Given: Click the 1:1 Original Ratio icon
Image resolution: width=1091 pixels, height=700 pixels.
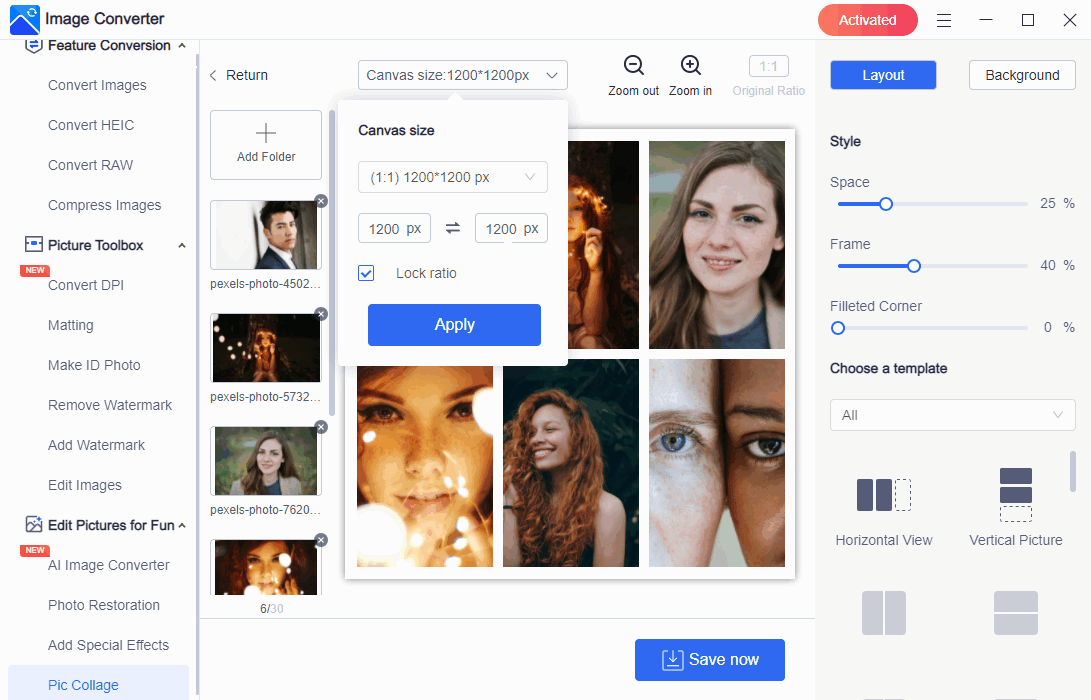Looking at the screenshot, I should pos(768,67).
